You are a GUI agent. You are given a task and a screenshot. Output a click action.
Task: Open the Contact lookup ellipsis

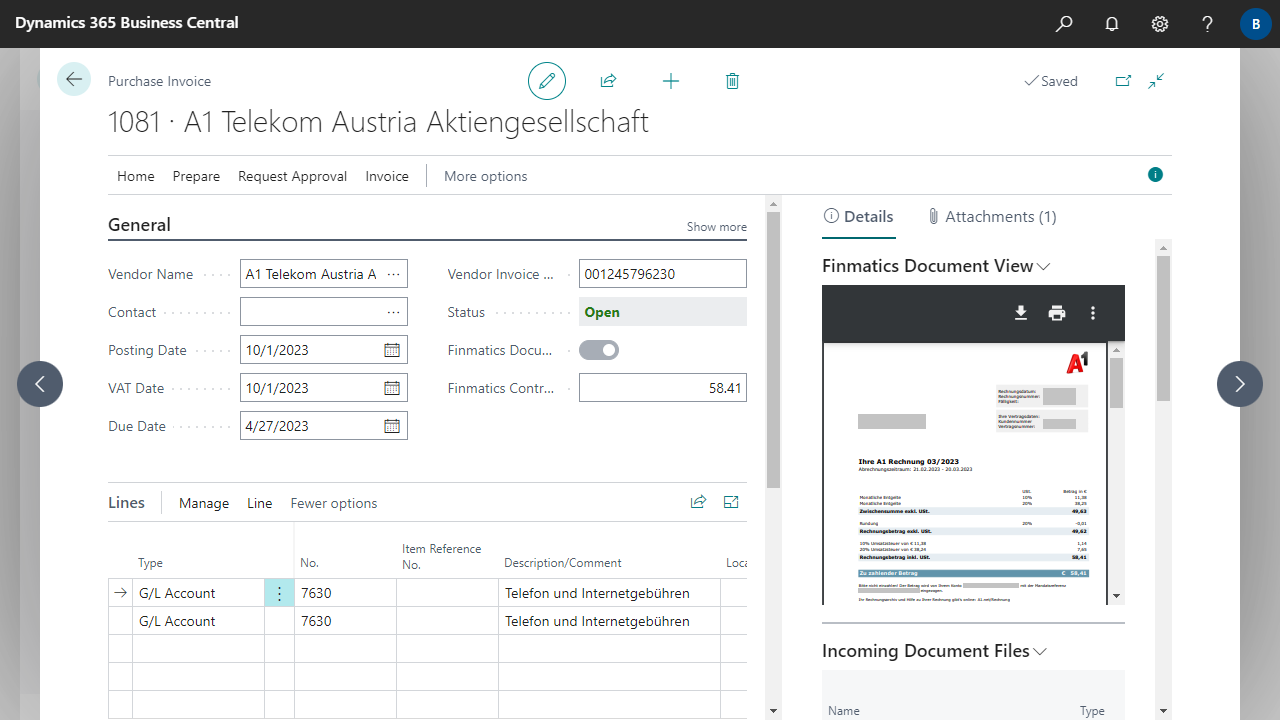click(x=393, y=312)
